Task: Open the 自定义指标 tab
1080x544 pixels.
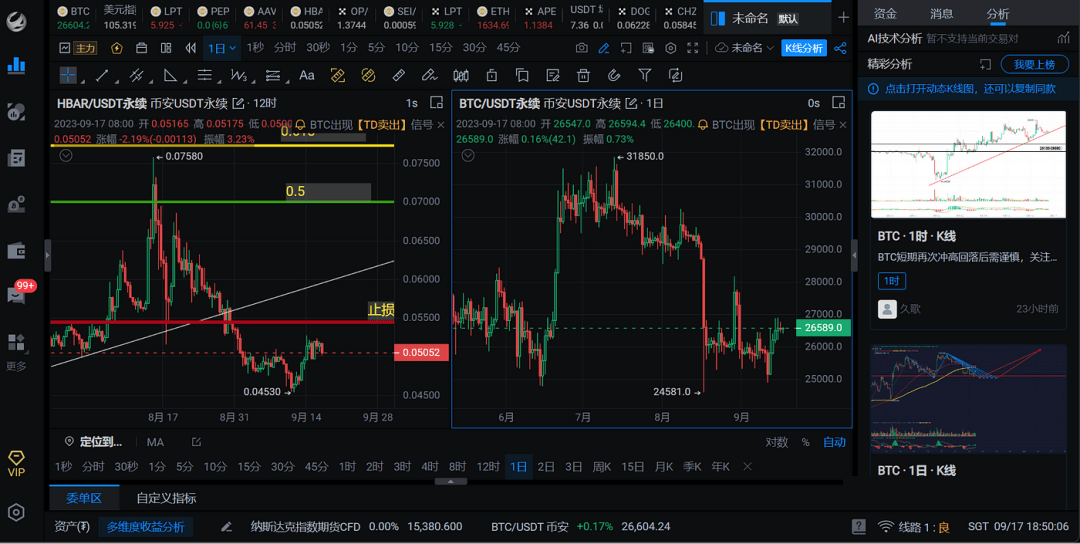Action: point(166,498)
